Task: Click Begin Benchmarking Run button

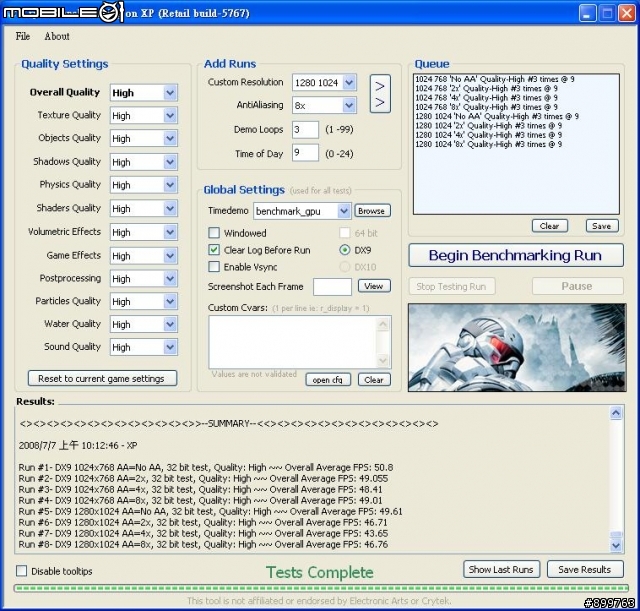Action: point(515,255)
